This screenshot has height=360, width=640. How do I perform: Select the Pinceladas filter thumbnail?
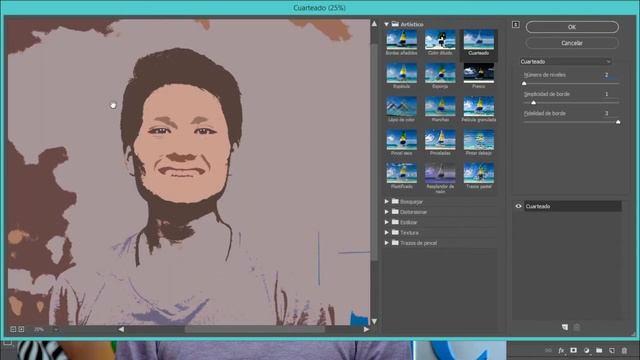(x=440, y=140)
